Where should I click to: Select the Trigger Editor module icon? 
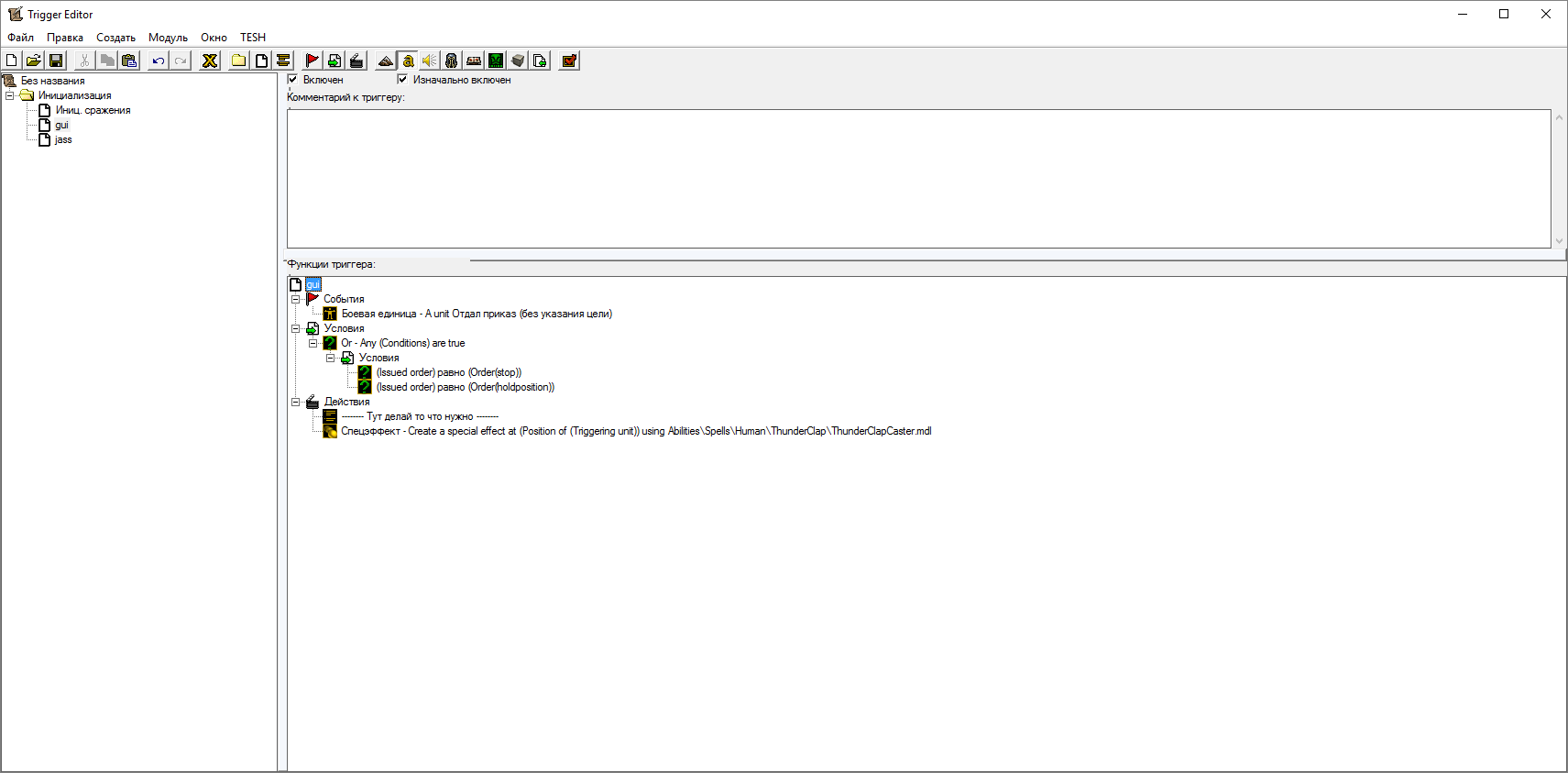click(x=408, y=61)
